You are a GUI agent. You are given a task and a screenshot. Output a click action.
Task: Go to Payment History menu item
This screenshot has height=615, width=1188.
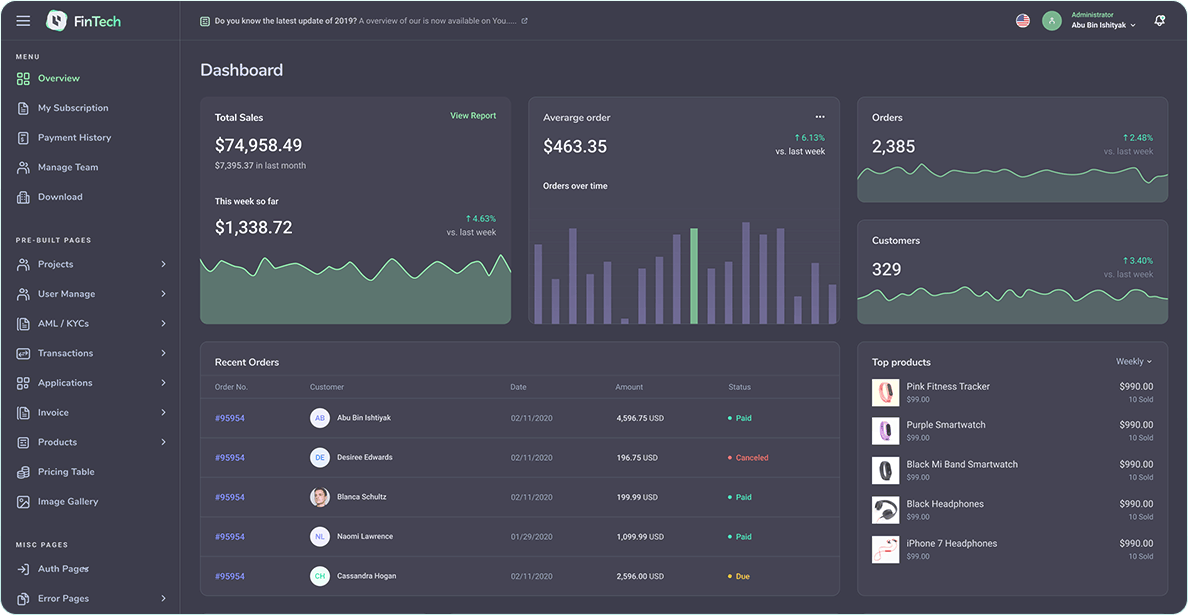(x=74, y=138)
